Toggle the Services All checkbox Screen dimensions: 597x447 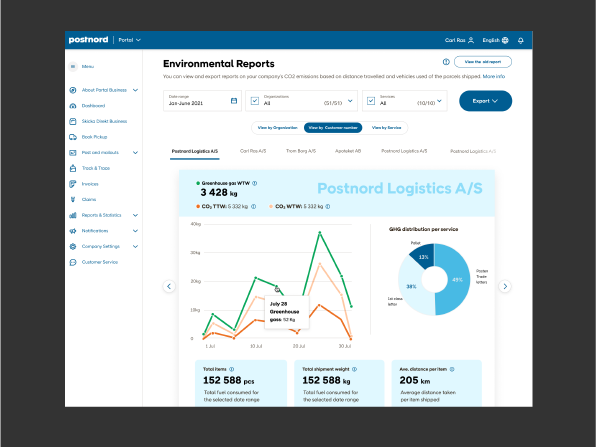pyautogui.click(x=371, y=101)
